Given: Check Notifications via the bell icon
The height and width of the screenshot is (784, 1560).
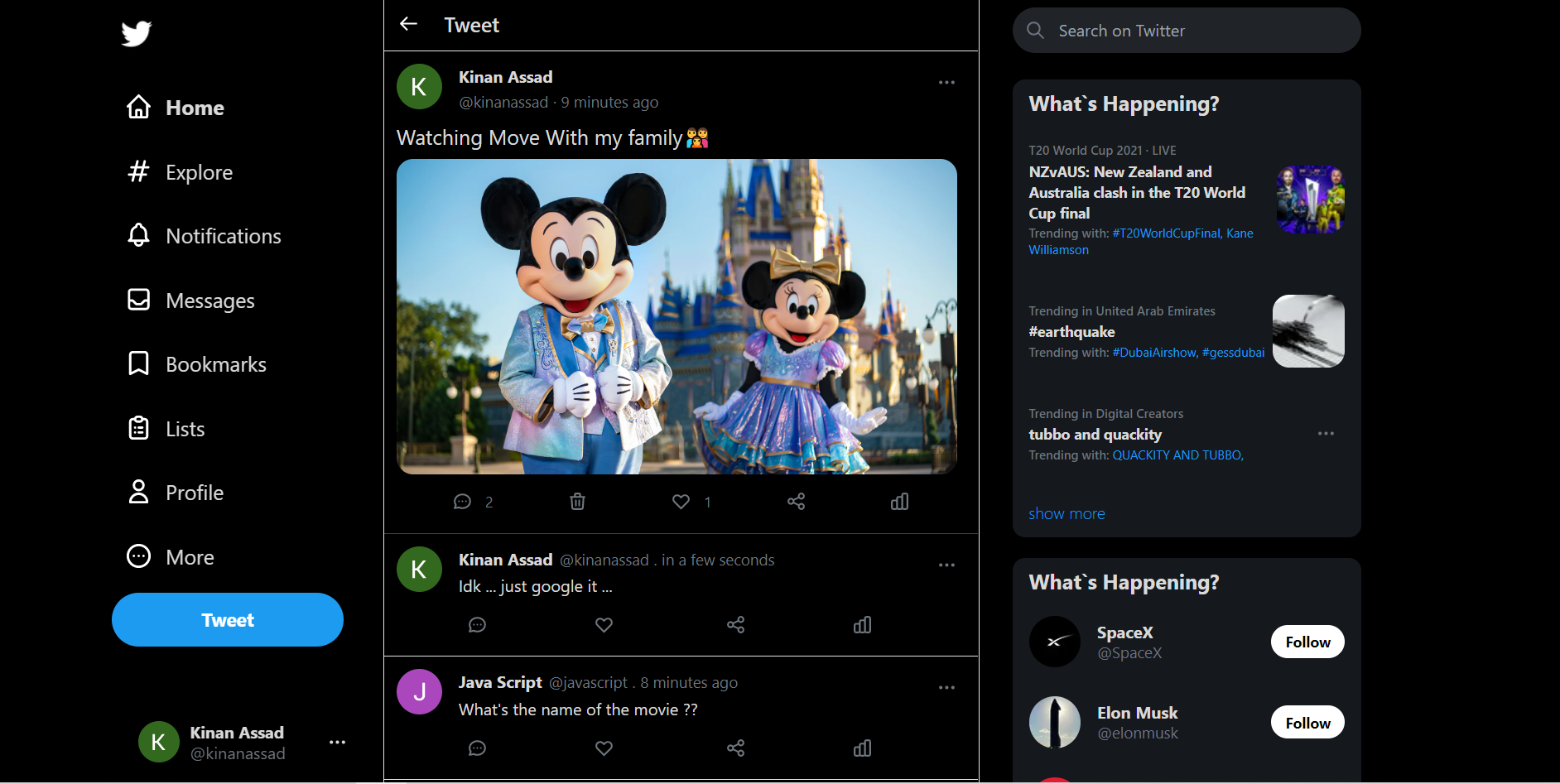Looking at the screenshot, I should tap(223, 236).
